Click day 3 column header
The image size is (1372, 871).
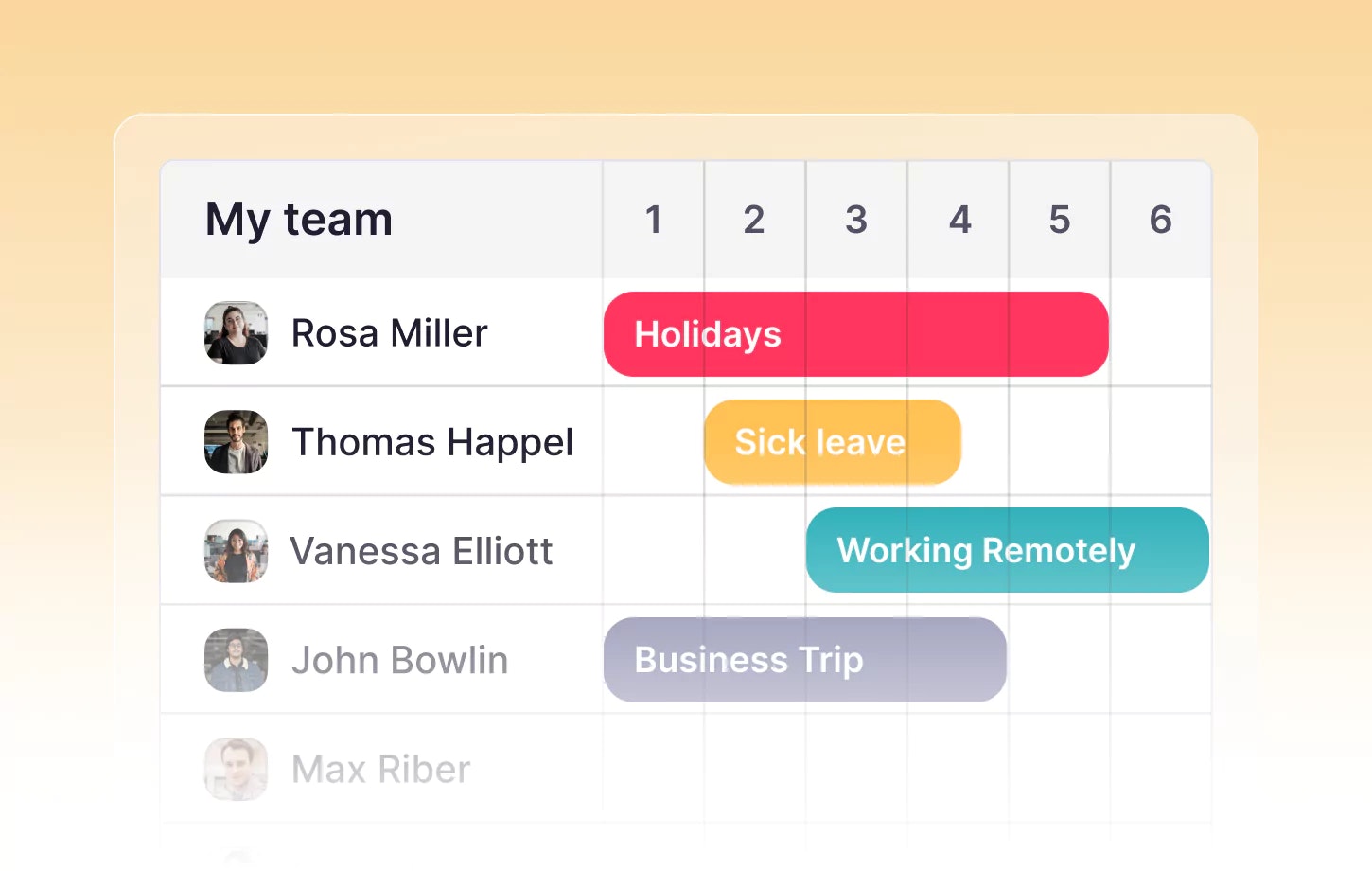856,220
